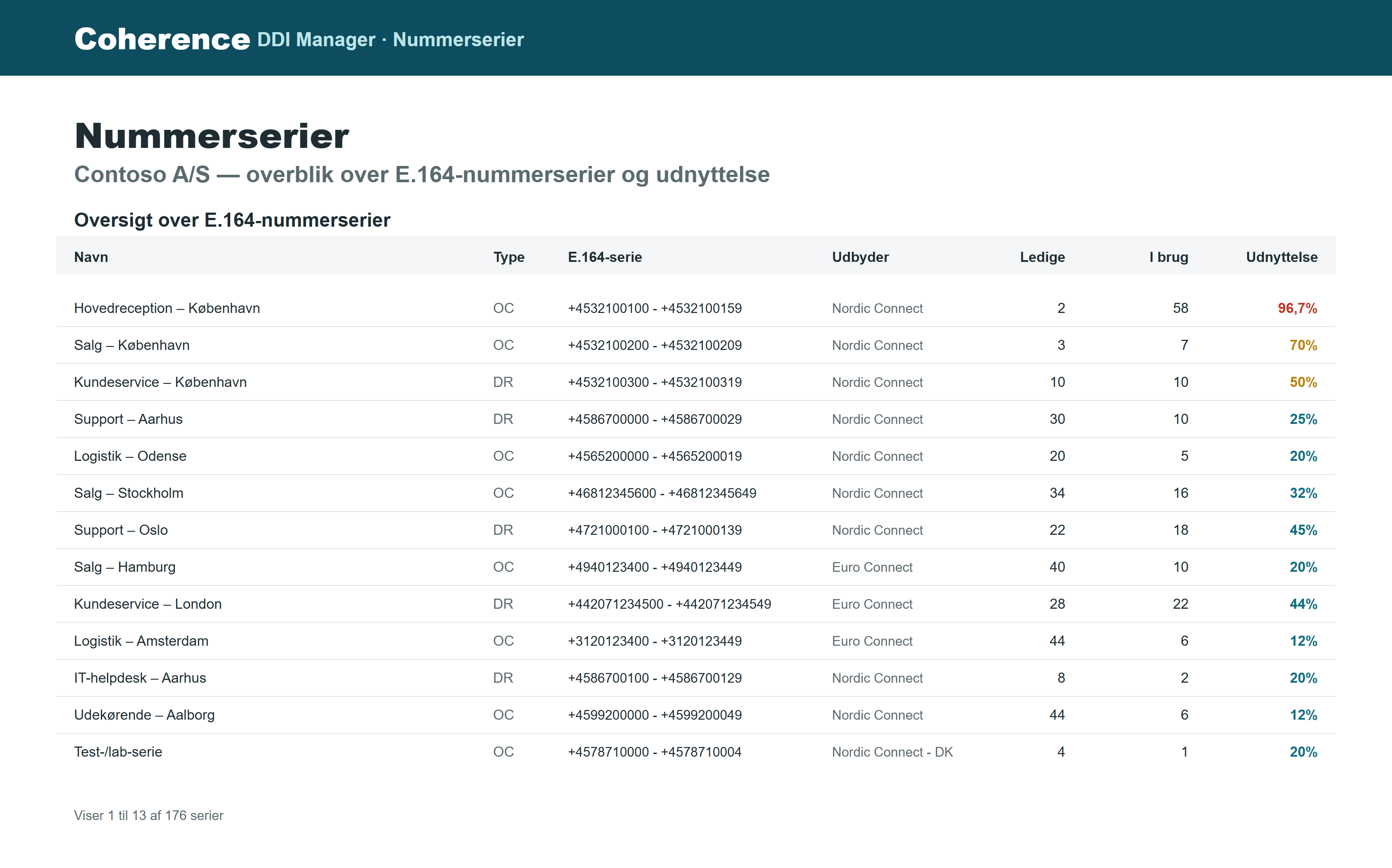Click the 'DDI Manager · Nummerserier' header text

click(390, 40)
